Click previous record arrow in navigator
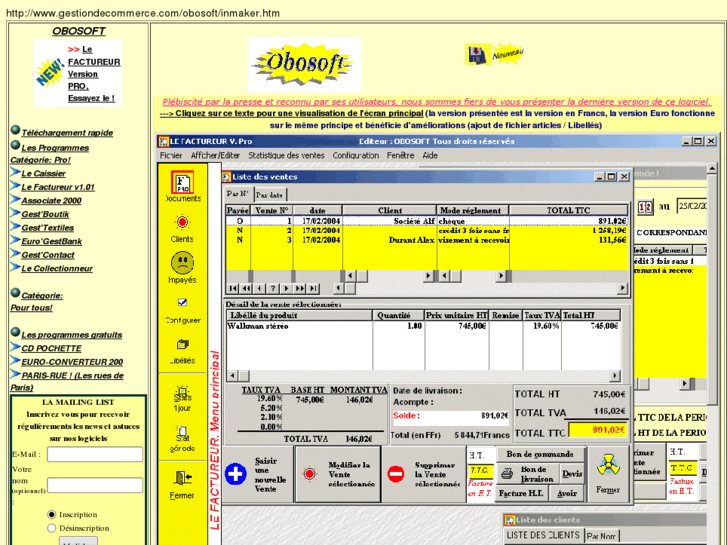727x545 pixels. tap(260, 289)
